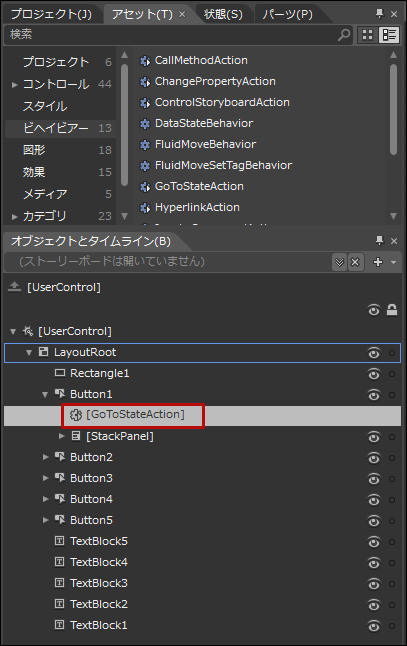Toggle lock for all objects
Viewport: 407px width, 646px height.
tap(392, 310)
